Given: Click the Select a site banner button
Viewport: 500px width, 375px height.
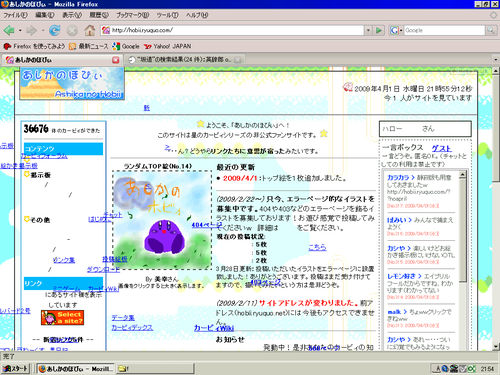Looking at the screenshot, I should 62,318.
